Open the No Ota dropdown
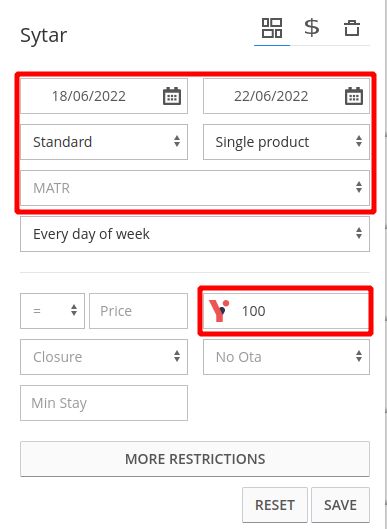 pyautogui.click(x=286, y=357)
